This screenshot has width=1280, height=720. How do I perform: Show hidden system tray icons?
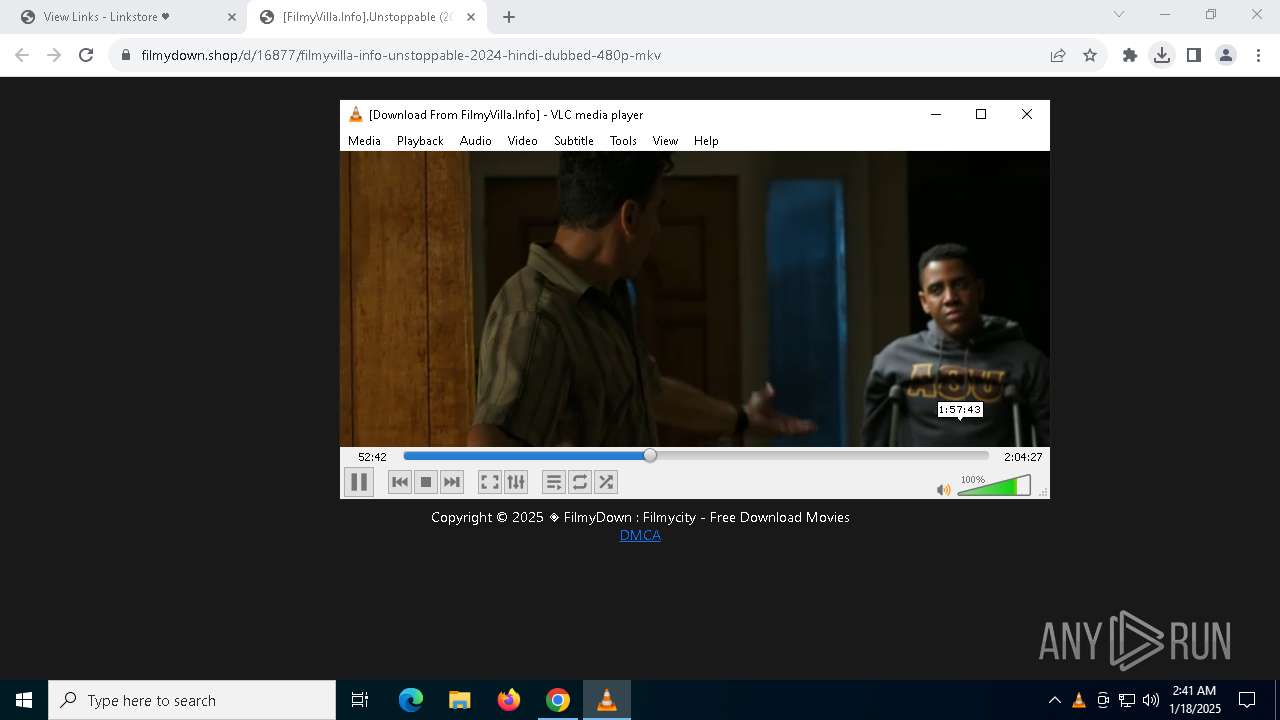point(1054,700)
